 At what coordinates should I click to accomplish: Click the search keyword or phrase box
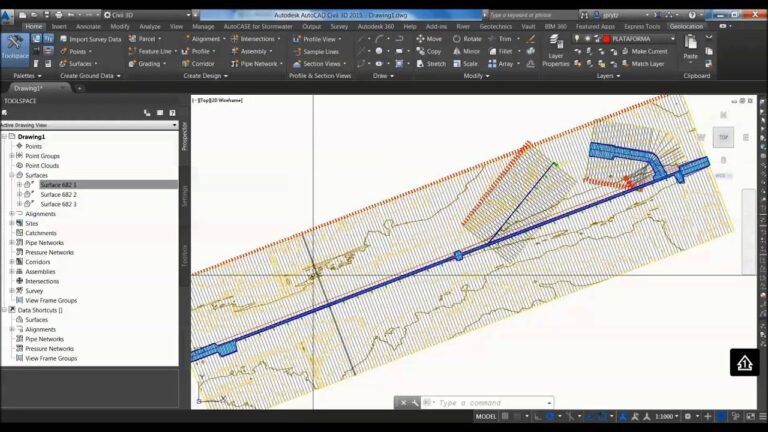click(531, 15)
